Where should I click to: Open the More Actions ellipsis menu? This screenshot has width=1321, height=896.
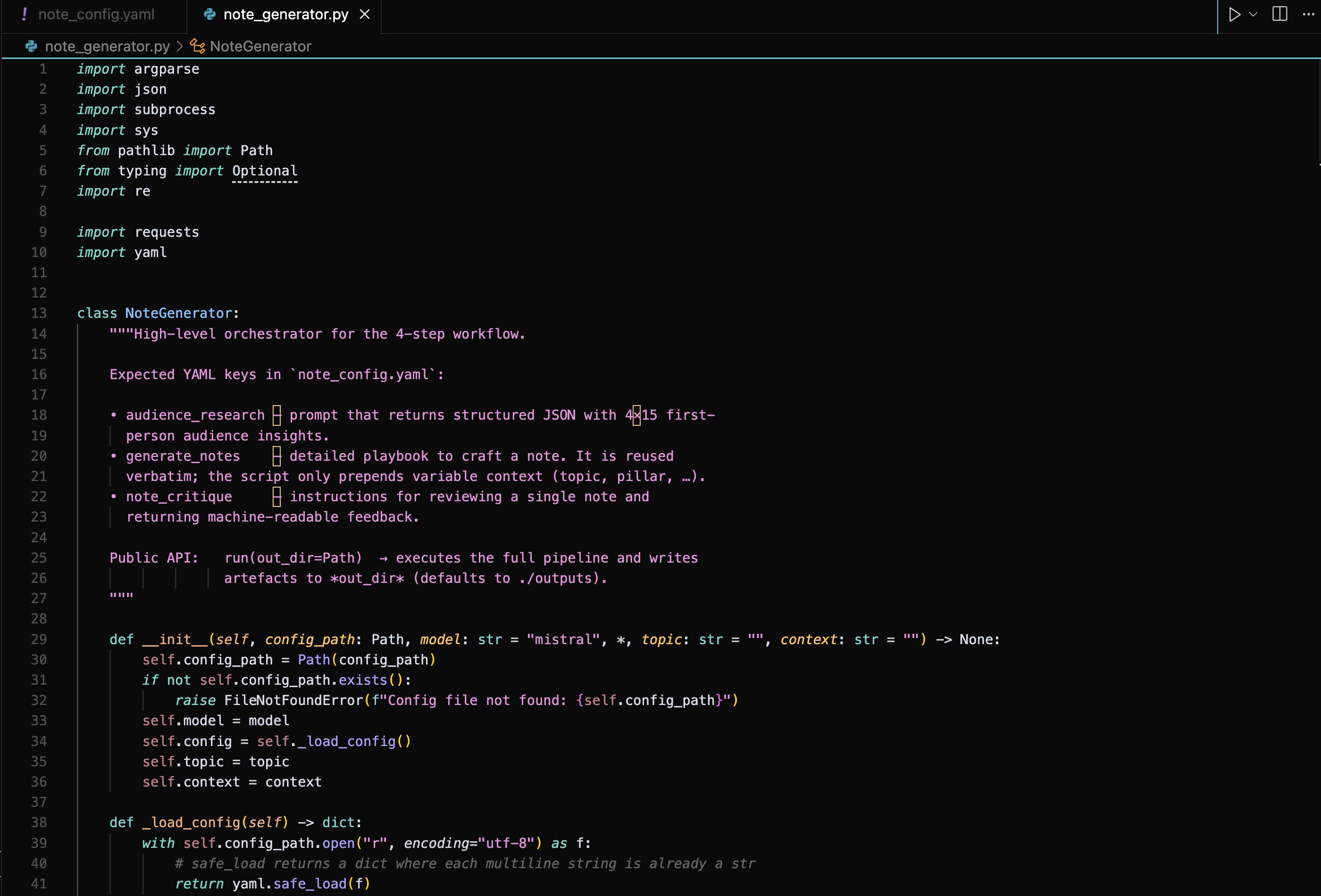[1308, 14]
